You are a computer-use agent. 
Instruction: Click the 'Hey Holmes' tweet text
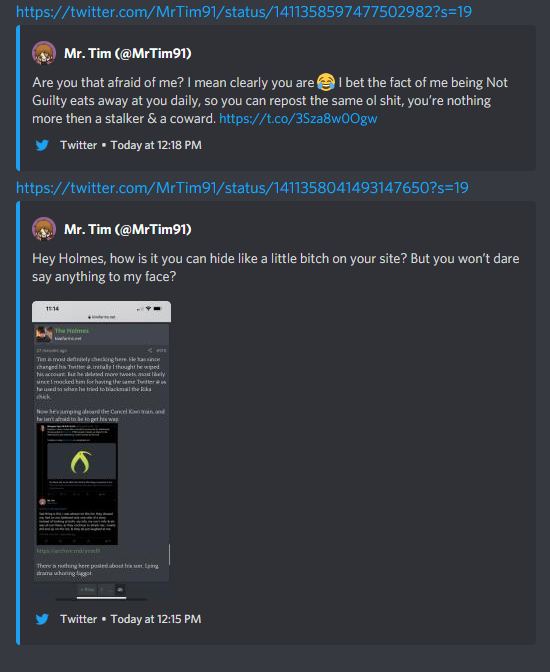pyautogui.click(x=276, y=267)
